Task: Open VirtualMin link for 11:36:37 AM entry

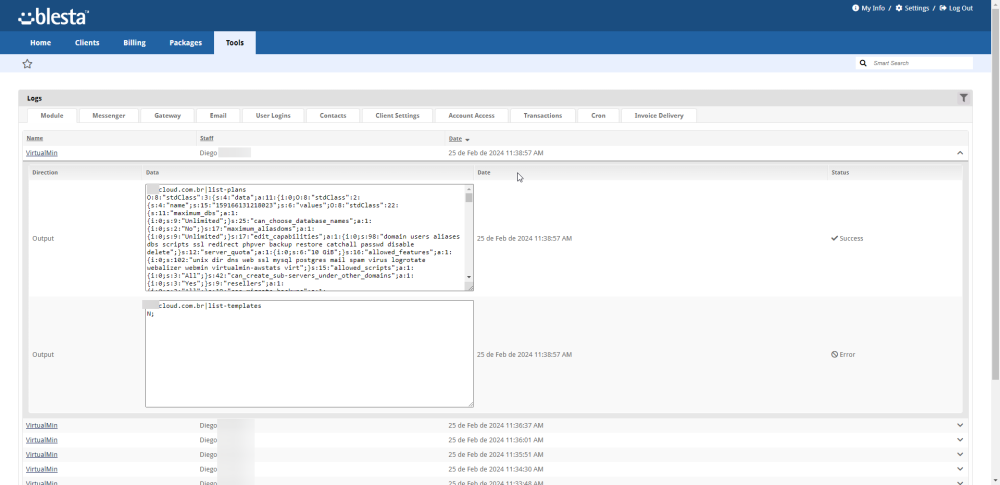Action: tap(41, 425)
